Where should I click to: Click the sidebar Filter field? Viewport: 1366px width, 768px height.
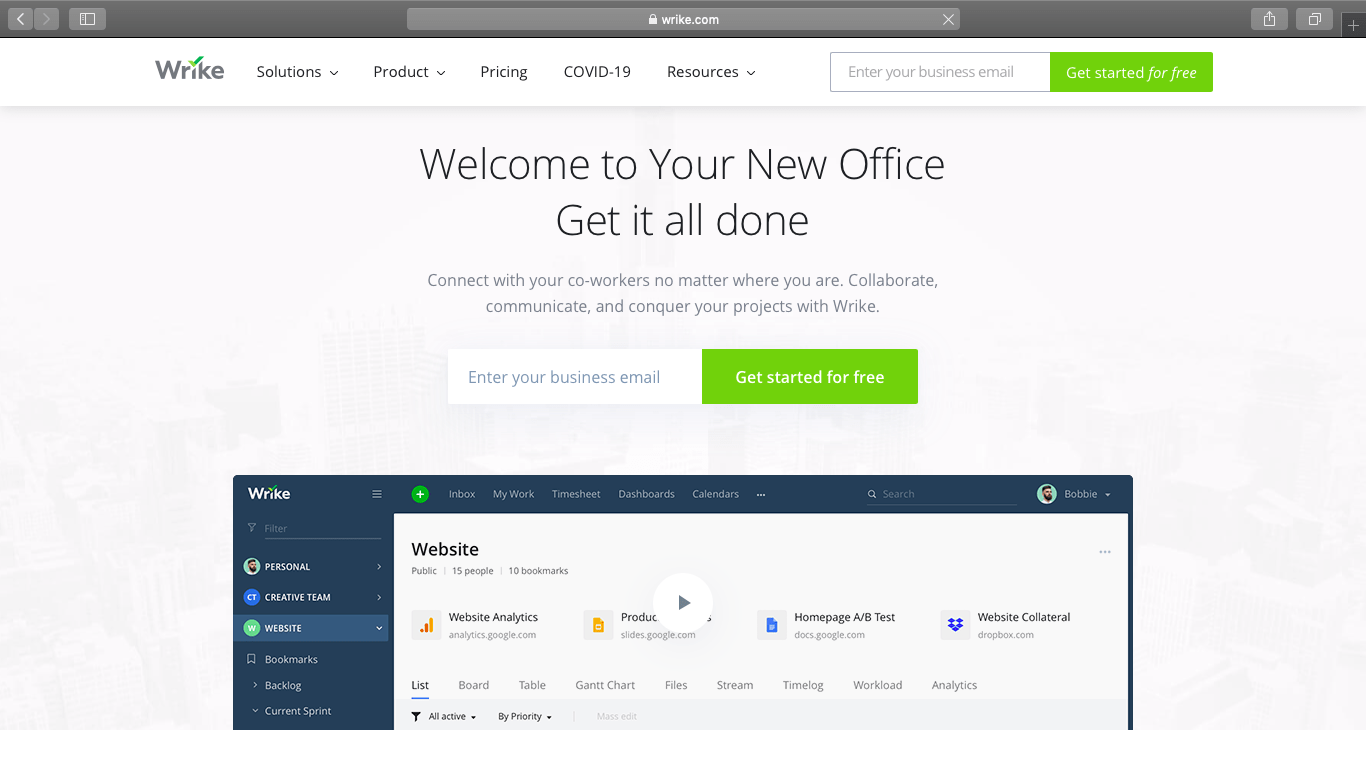point(314,528)
